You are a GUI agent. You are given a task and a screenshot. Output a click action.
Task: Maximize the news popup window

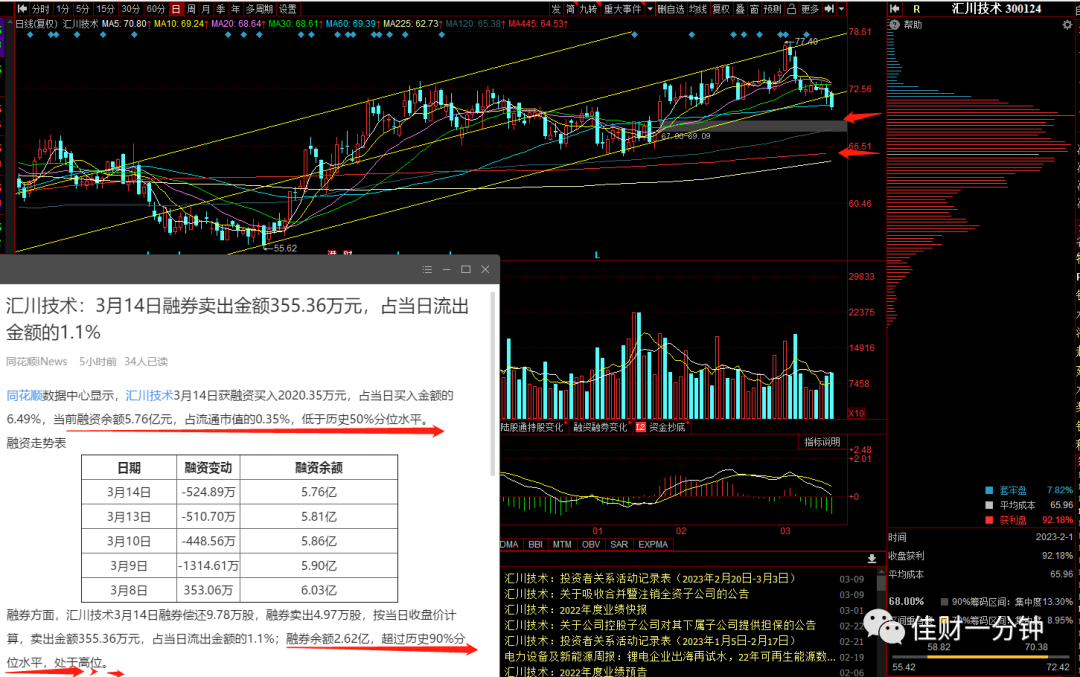(466, 269)
